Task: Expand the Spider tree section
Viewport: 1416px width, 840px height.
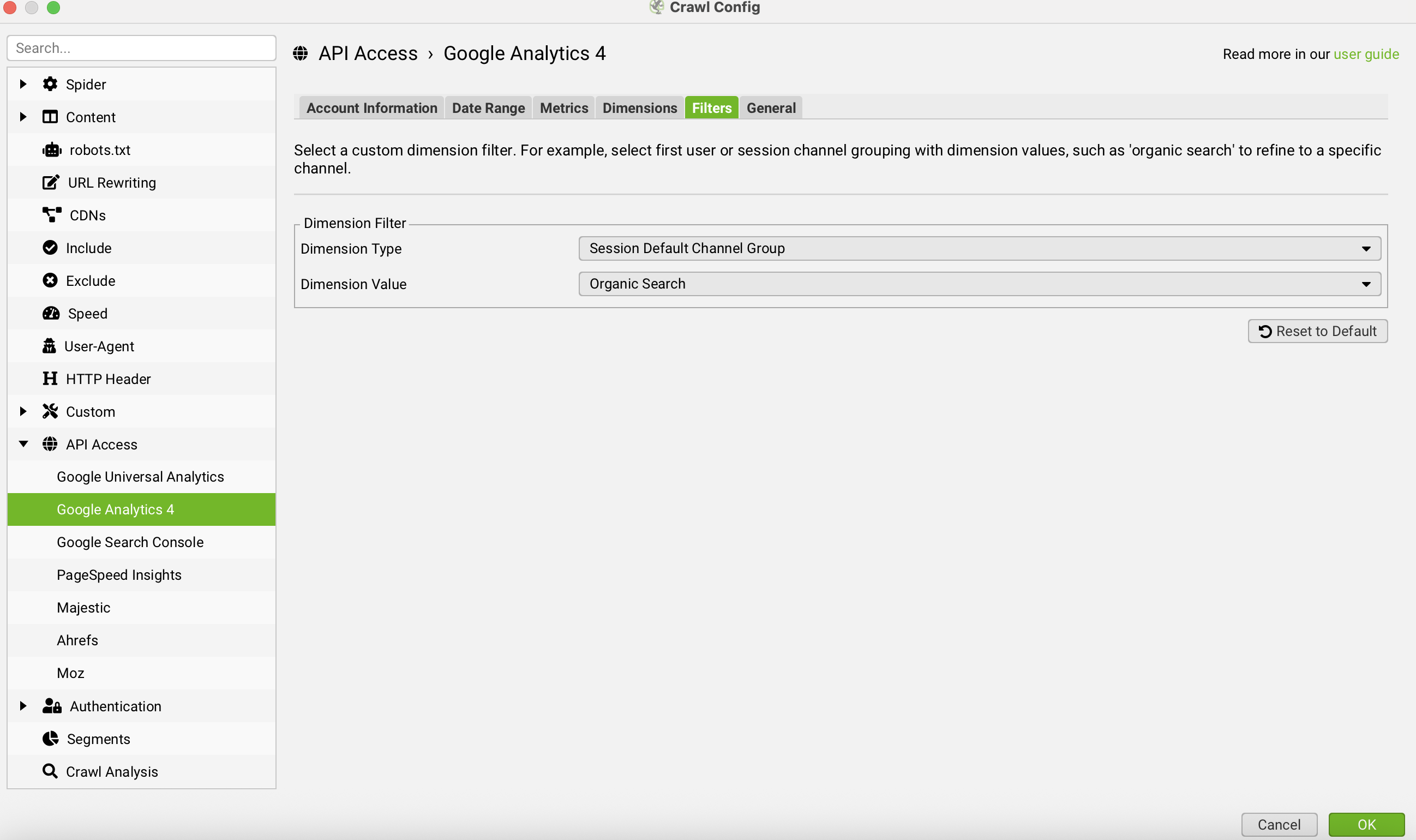Action: coord(23,85)
